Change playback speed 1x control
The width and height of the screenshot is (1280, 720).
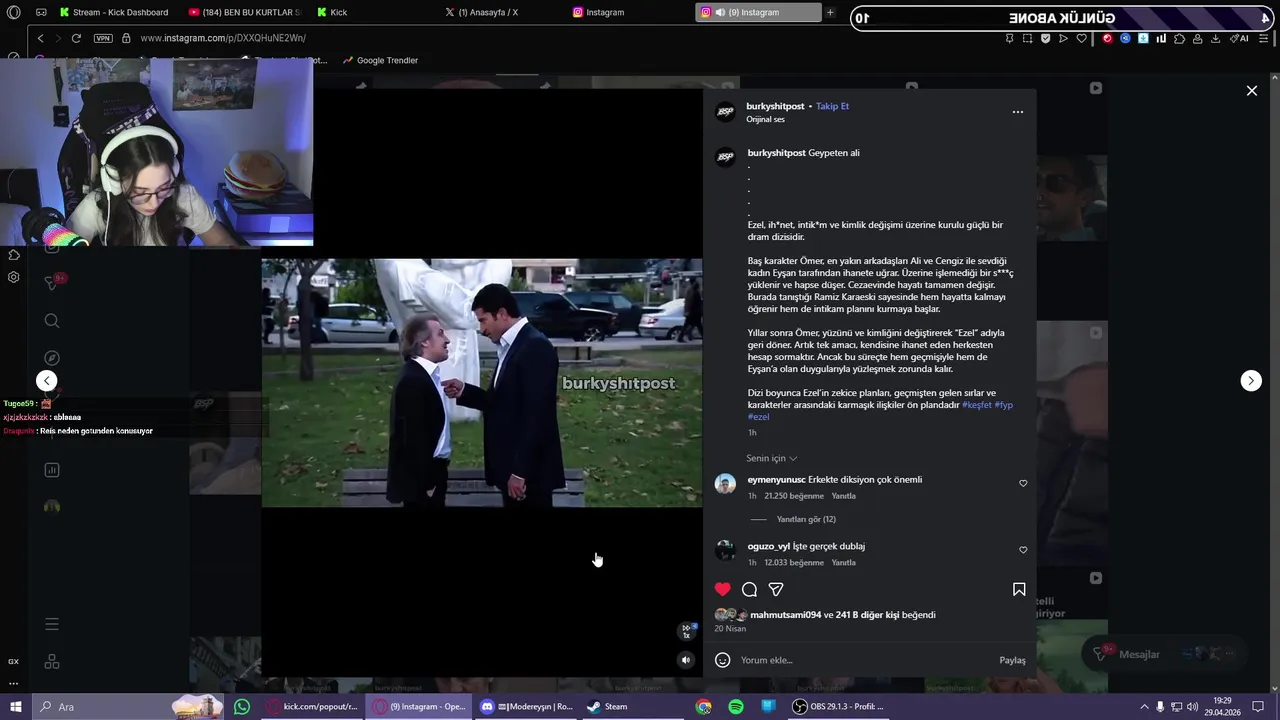[x=686, y=631]
